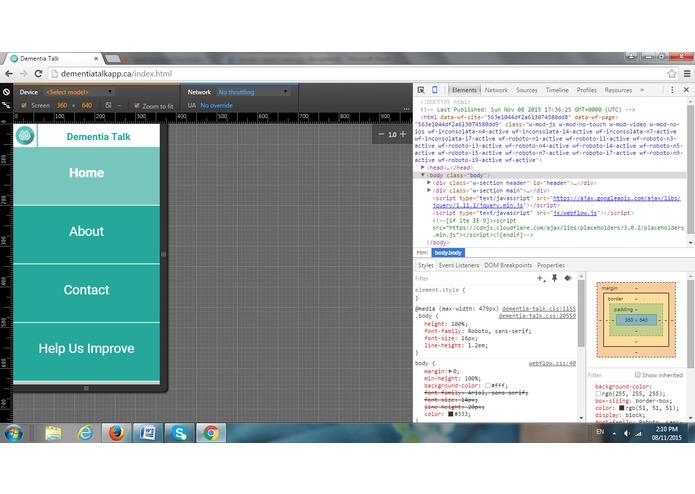Viewport: 695px width, 494px height.
Task: Toggle the Zoom to fit checkbox
Action: coord(137,105)
